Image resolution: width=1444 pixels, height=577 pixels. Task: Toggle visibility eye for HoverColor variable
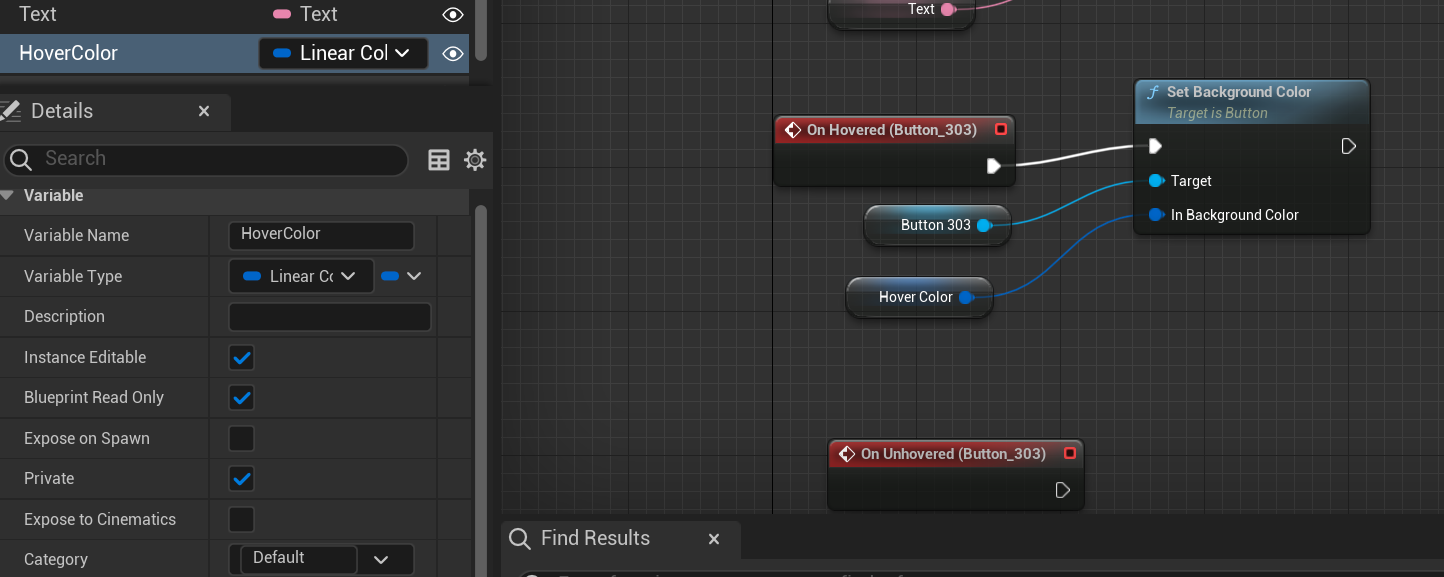[x=453, y=53]
